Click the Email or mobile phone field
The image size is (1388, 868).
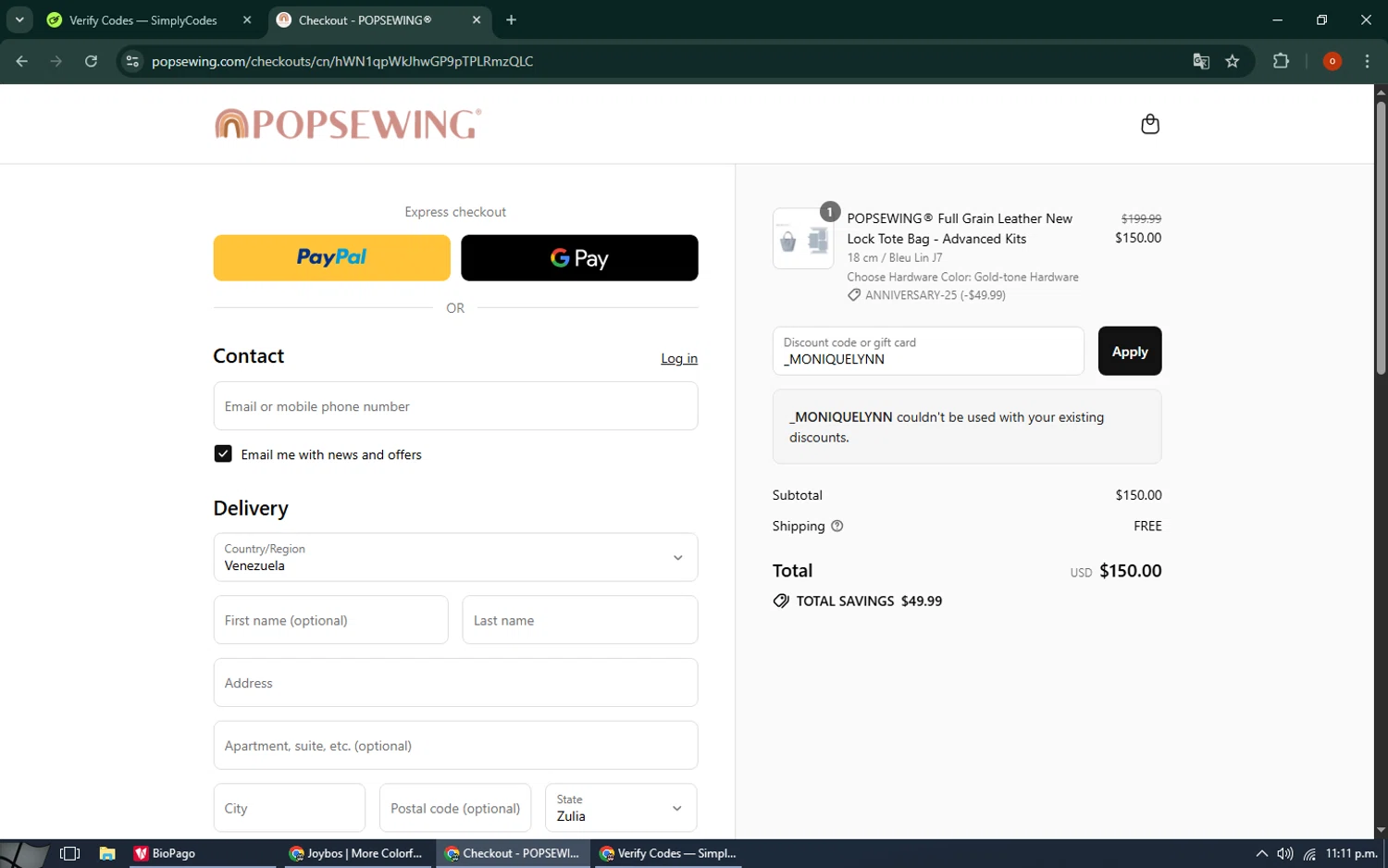[455, 406]
